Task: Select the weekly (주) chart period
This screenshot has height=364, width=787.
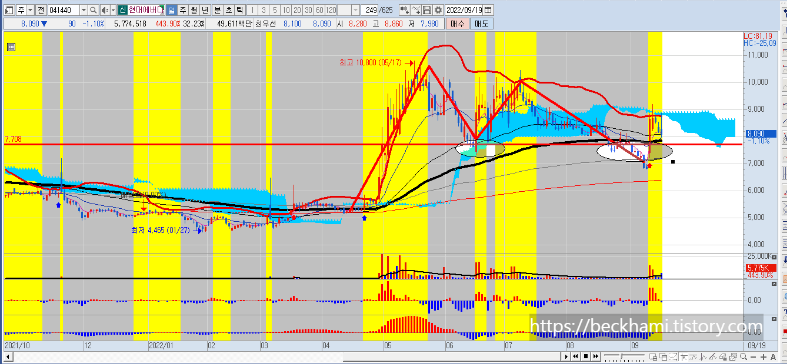Action: tap(183, 10)
